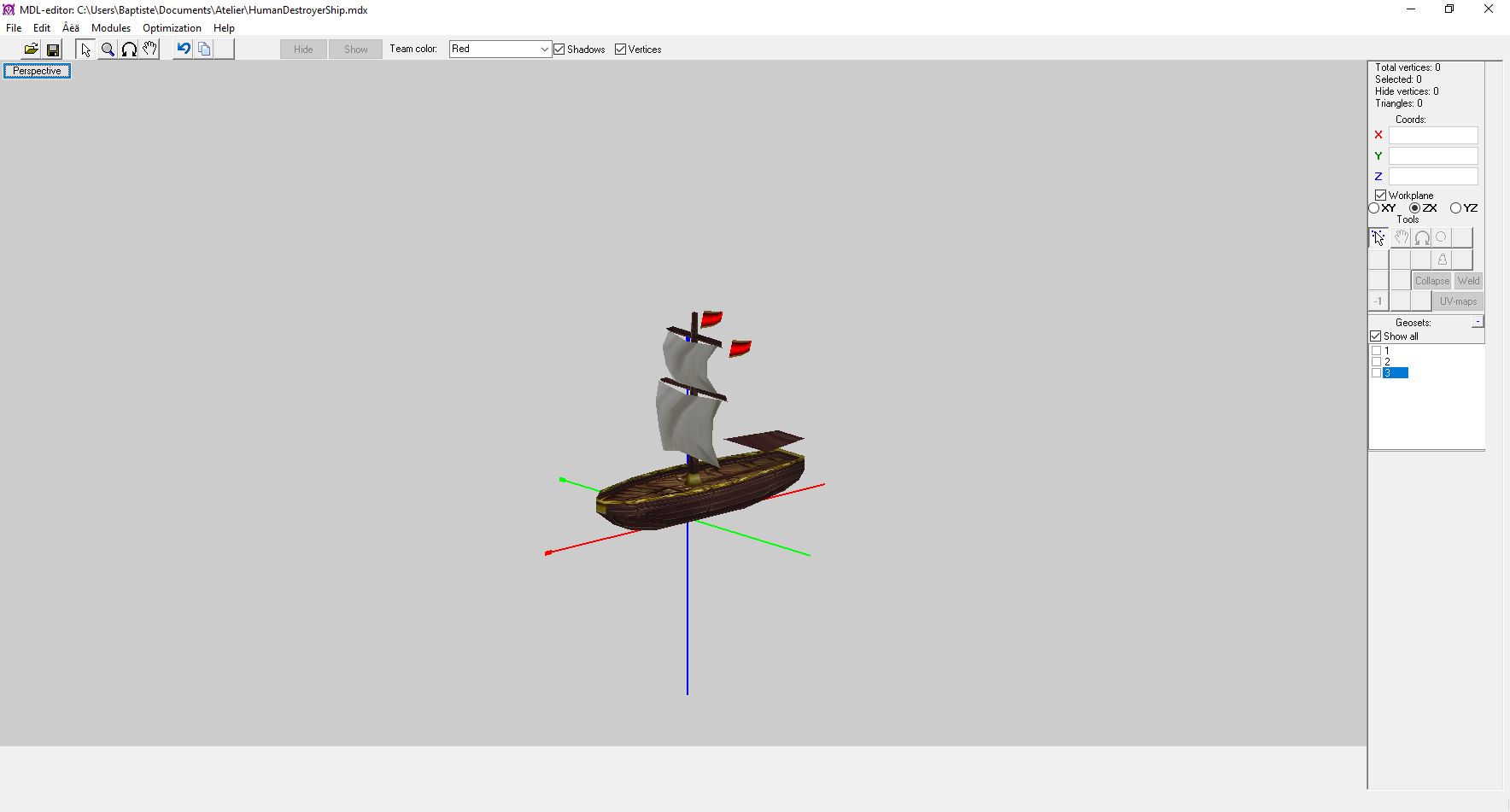The width and height of the screenshot is (1510, 812).
Task: Open the Help menu
Action: (224, 28)
